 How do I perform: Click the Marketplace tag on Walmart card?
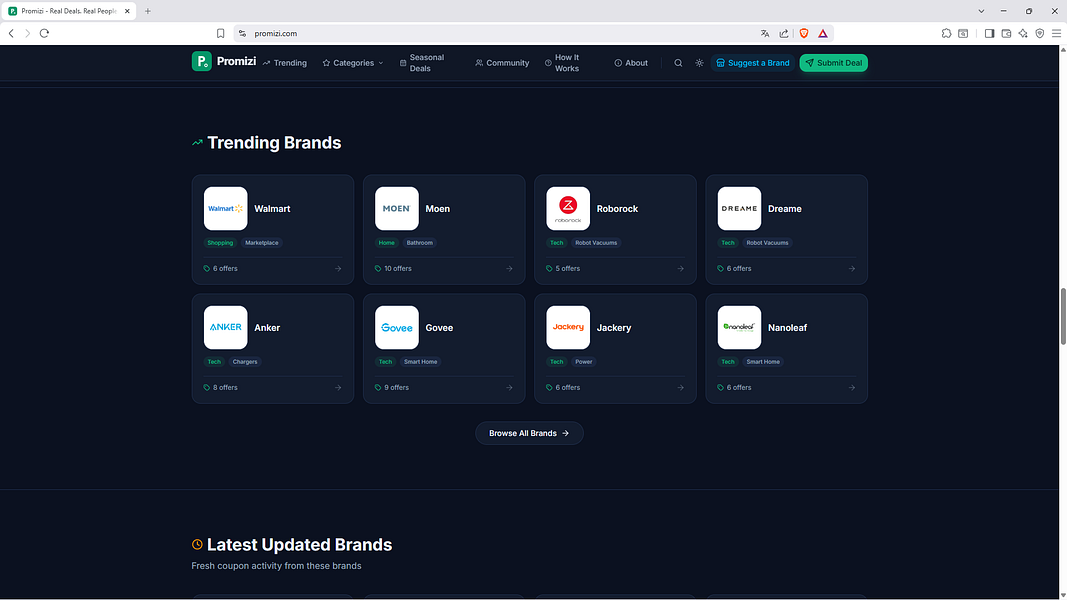261,243
